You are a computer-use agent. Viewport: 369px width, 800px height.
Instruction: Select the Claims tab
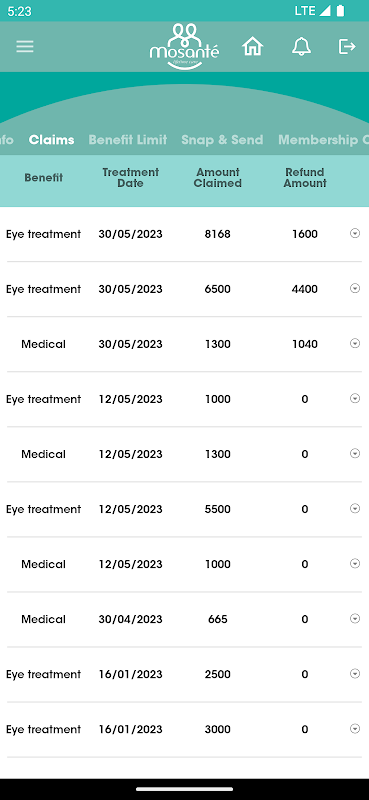pos(52,140)
